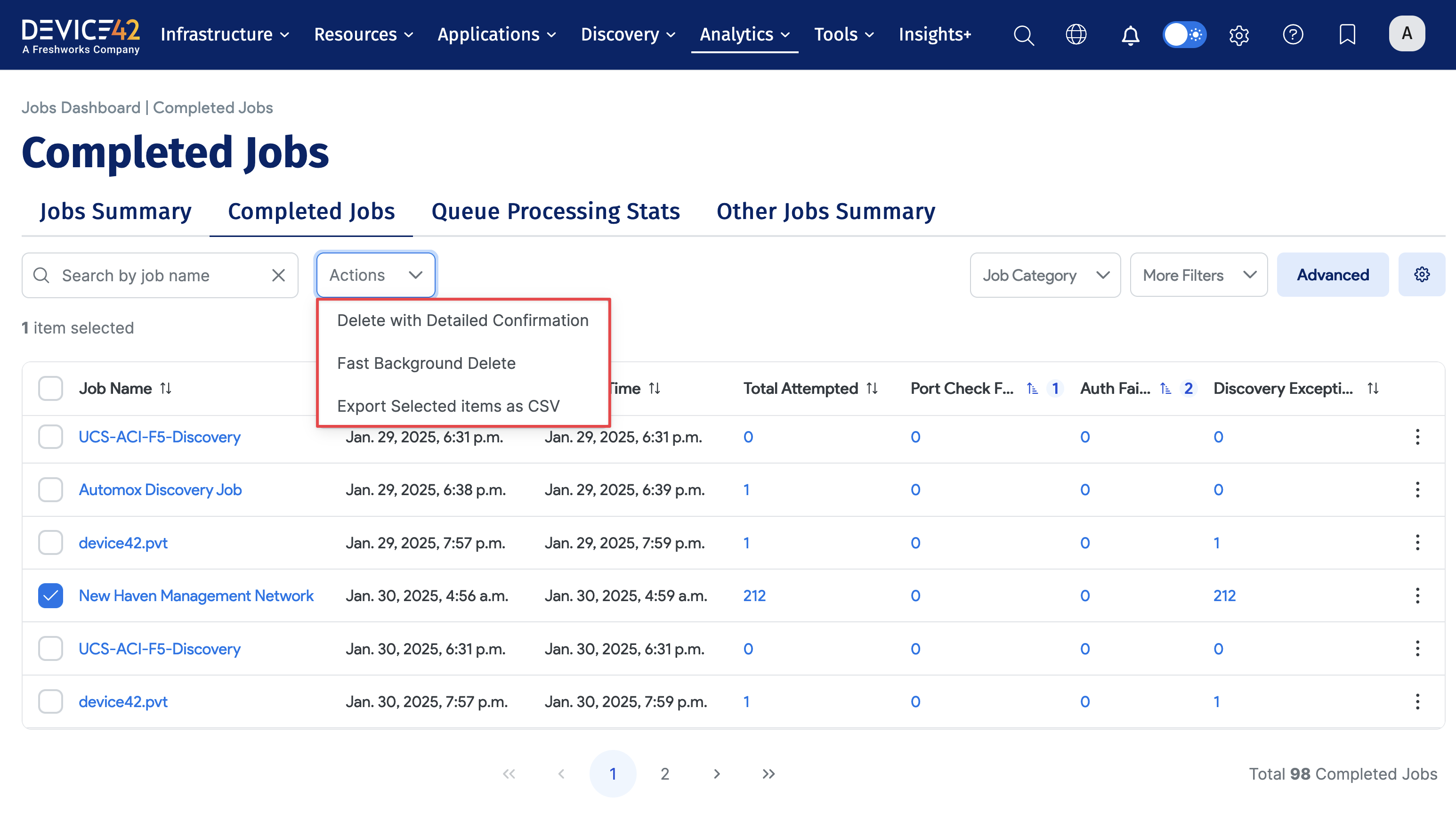Open row menu for Automox Discovery Job
1456x831 pixels.
(x=1417, y=490)
